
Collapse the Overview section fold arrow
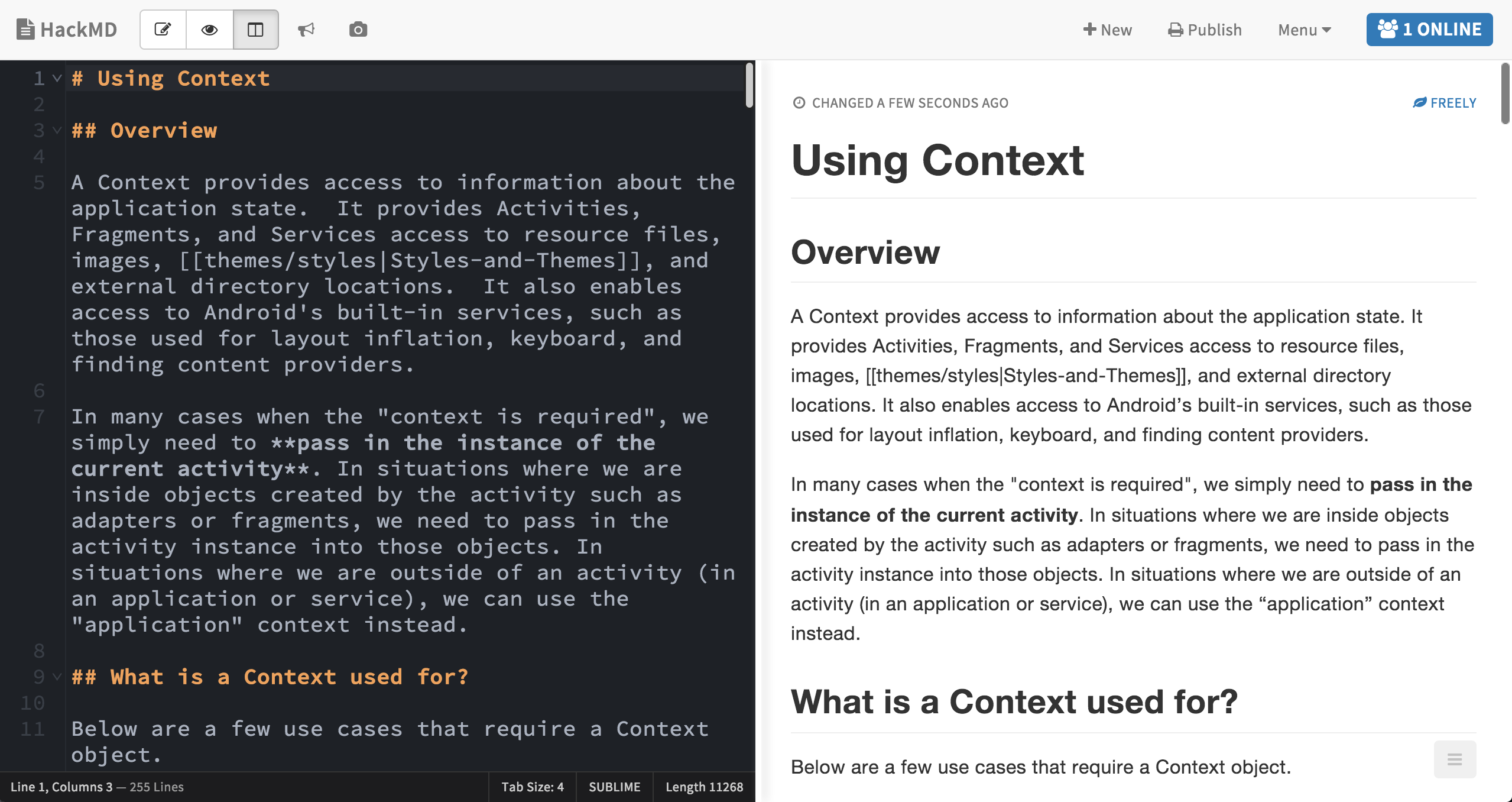[x=57, y=130]
